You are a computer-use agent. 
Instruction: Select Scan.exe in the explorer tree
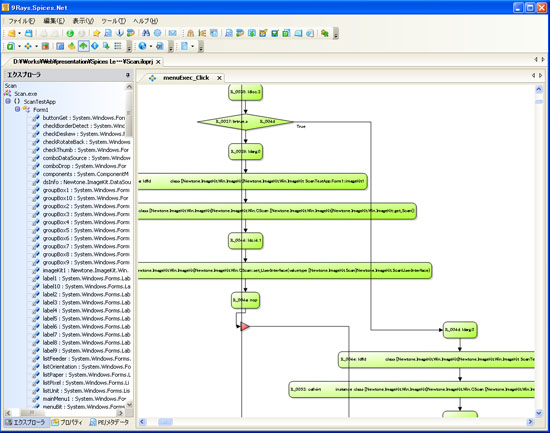coord(26,93)
